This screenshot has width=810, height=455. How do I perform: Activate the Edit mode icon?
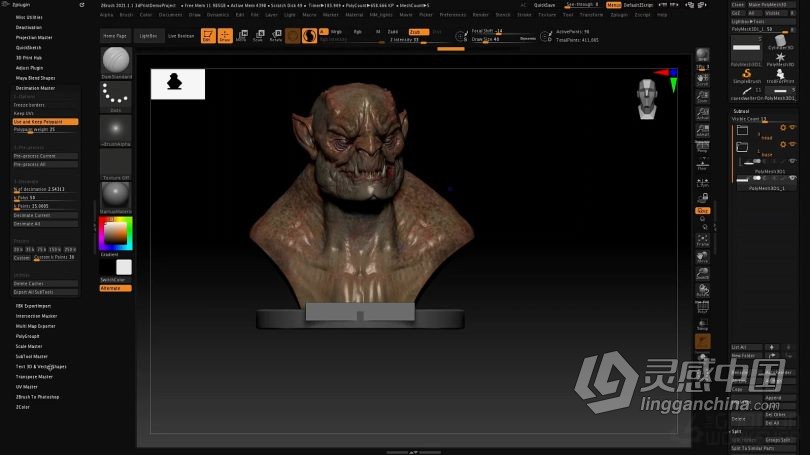click(208, 36)
